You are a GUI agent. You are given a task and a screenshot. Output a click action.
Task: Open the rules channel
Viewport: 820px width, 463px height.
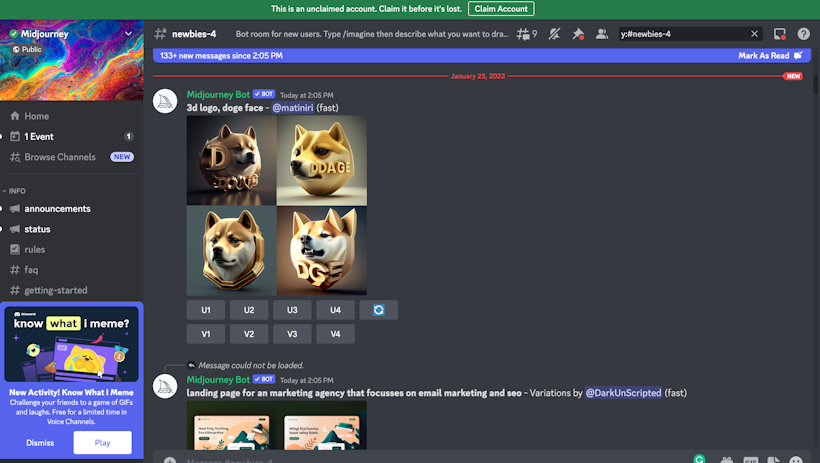(72, 250)
